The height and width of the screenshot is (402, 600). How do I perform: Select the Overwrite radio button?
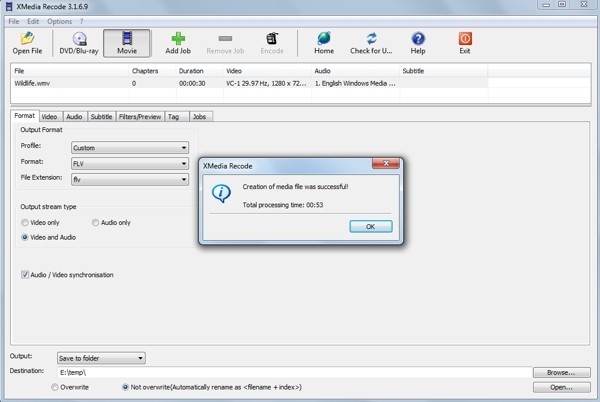(55, 387)
